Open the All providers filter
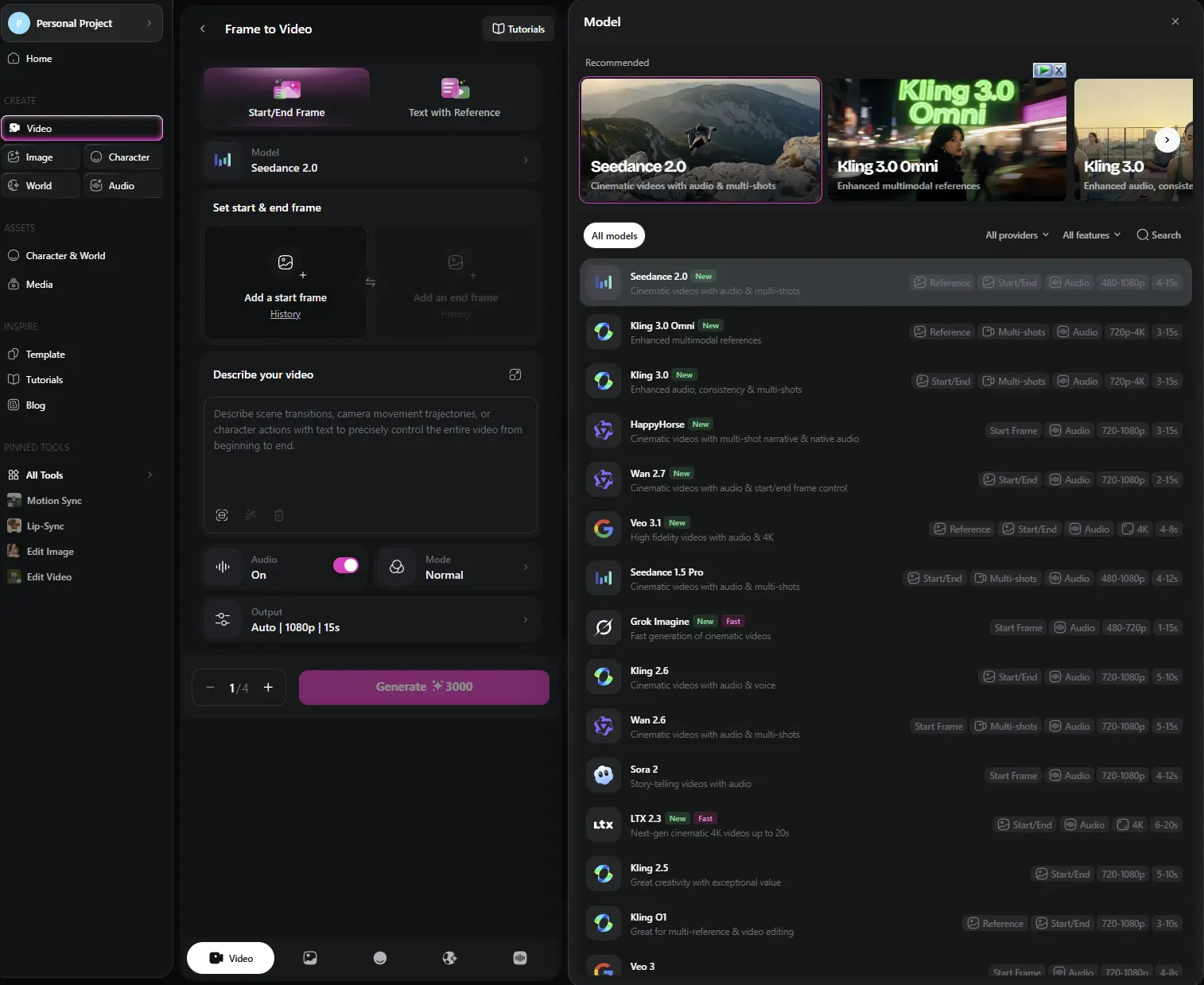 1017,235
